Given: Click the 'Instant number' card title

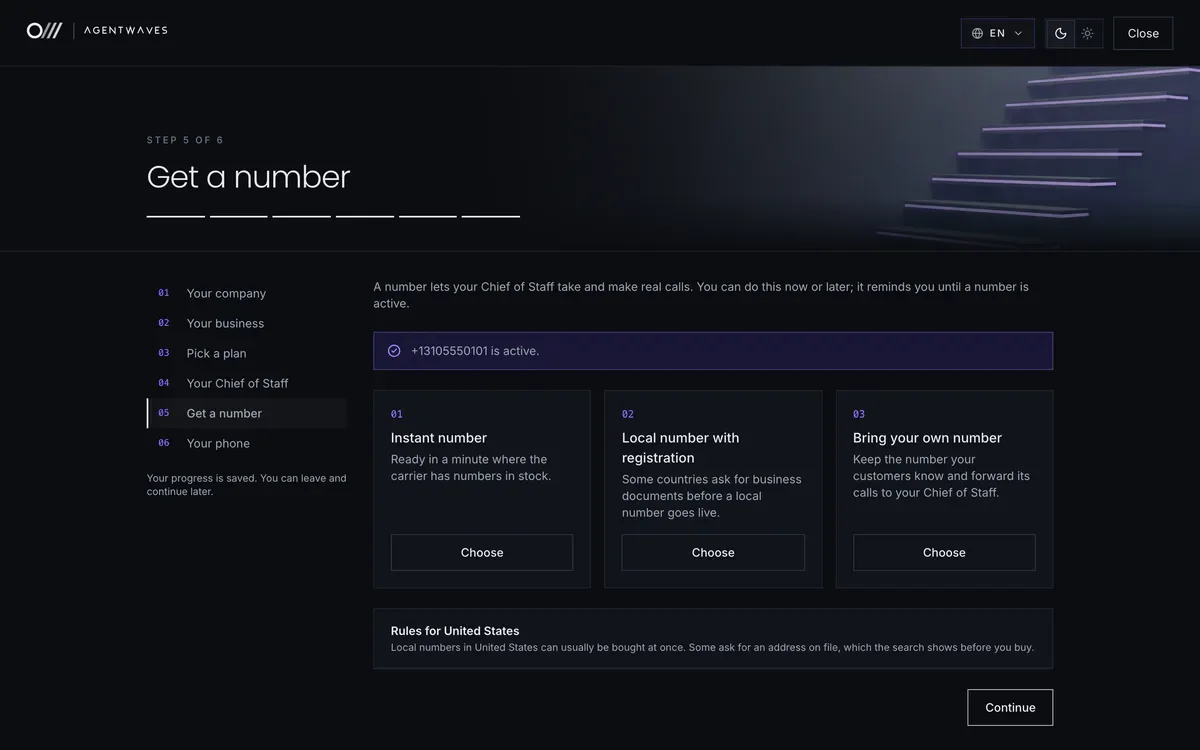Looking at the screenshot, I should 439,438.
